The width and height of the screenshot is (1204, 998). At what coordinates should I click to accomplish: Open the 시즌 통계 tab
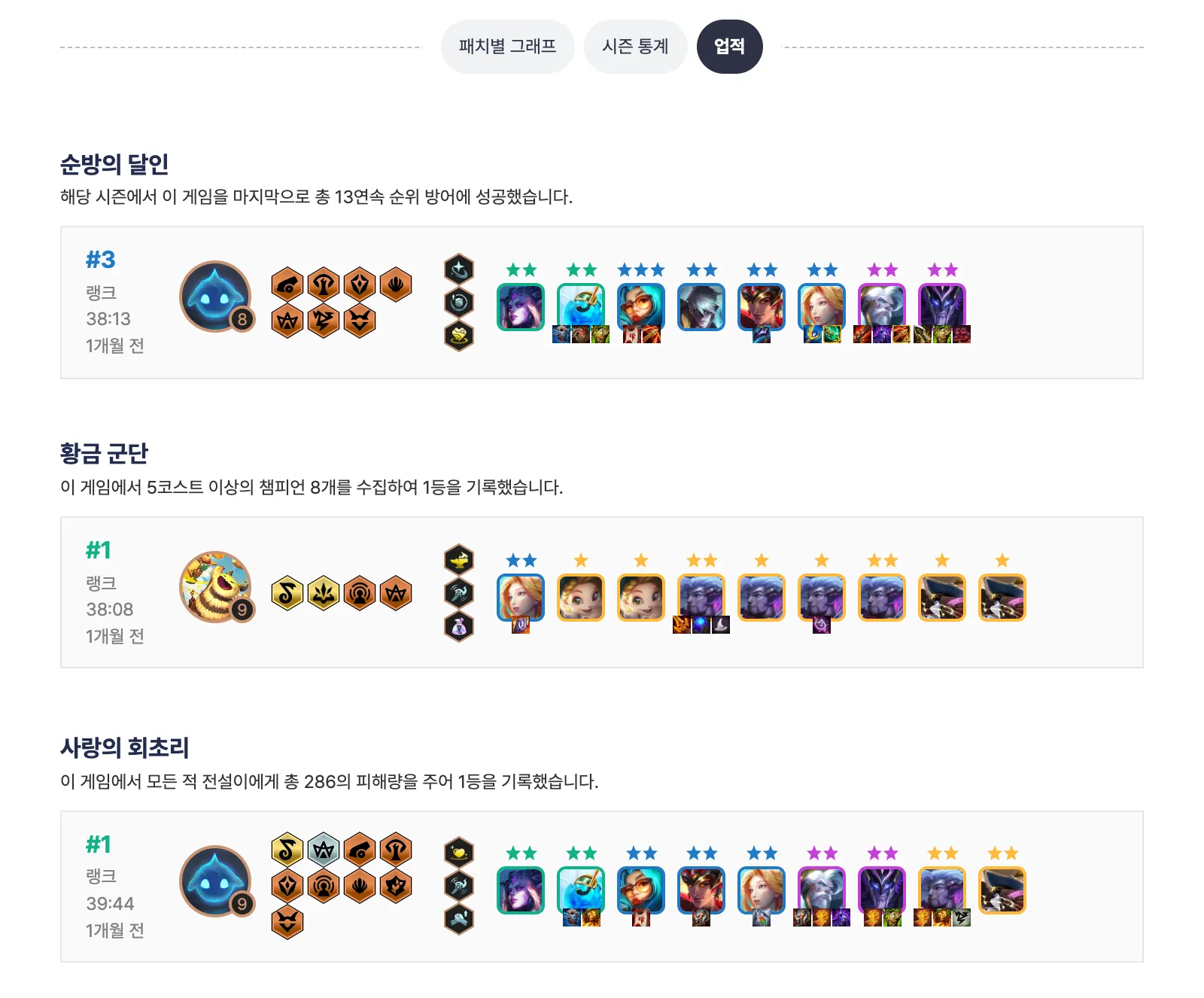click(x=636, y=47)
